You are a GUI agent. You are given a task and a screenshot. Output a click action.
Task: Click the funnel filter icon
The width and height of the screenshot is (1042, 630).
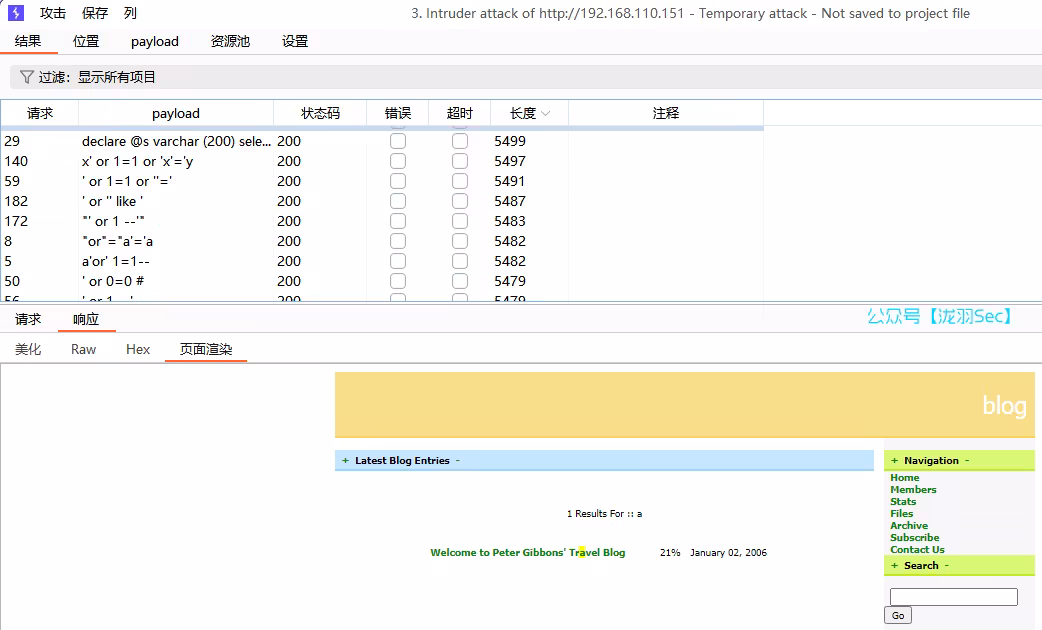click(x=26, y=77)
